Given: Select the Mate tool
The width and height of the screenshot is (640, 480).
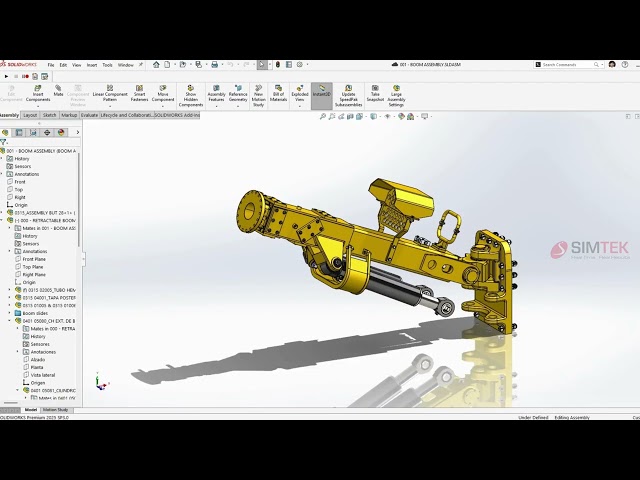Looking at the screenshot, I should click(x=58, y=91).
